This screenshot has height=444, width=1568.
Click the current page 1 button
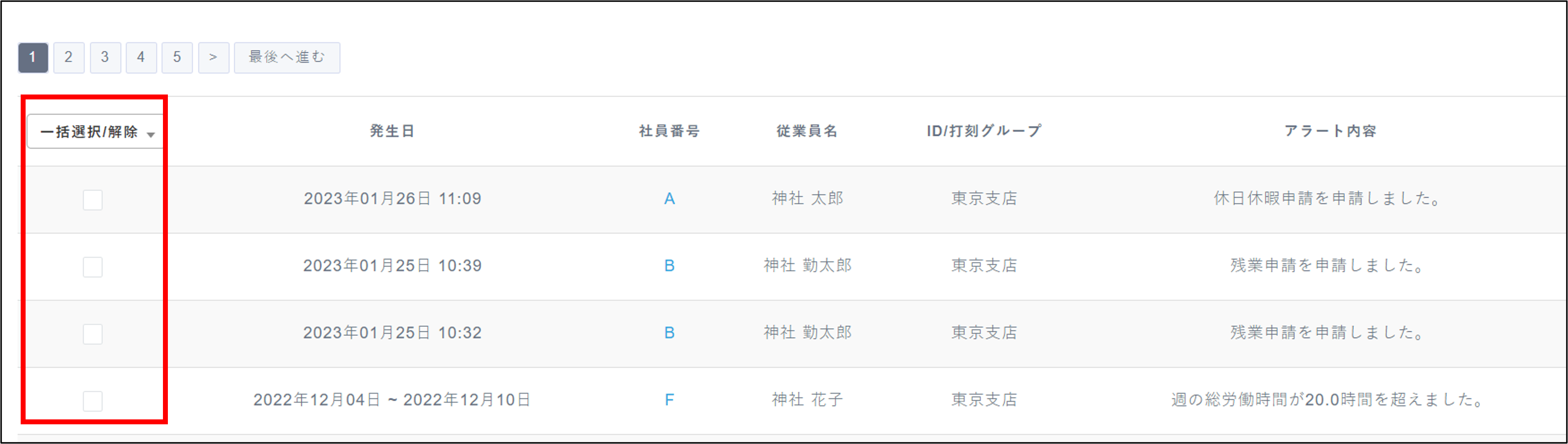[33, 58]
